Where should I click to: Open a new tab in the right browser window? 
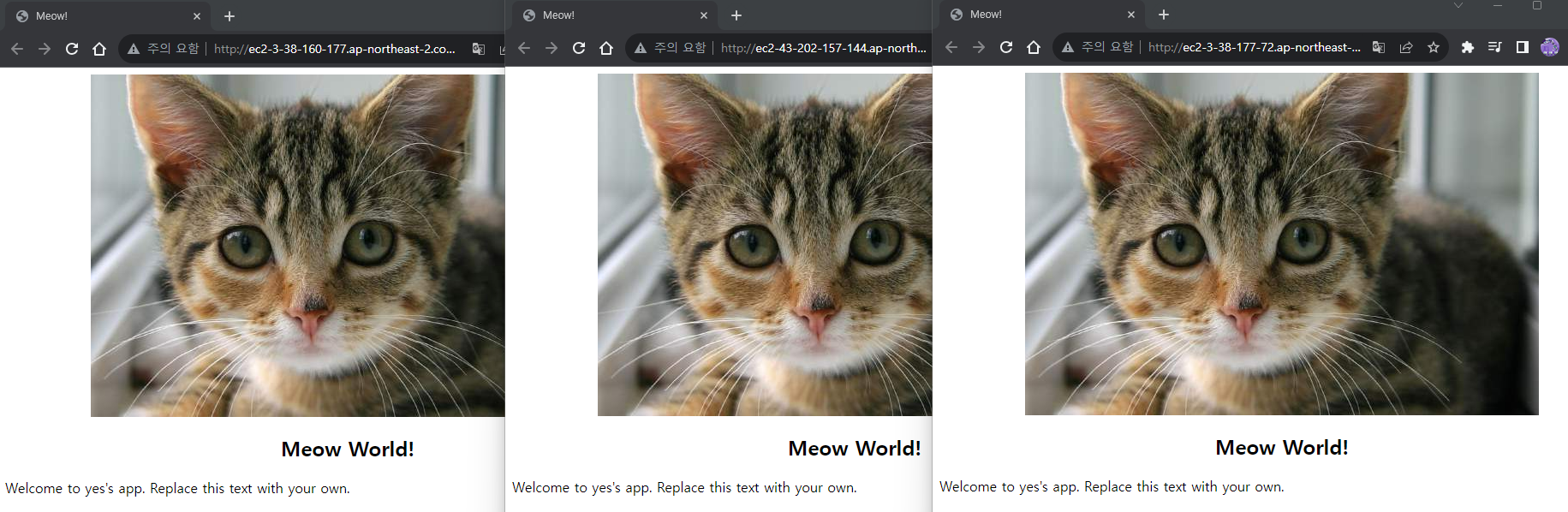pyautogui.click(x=1164, y=15)
